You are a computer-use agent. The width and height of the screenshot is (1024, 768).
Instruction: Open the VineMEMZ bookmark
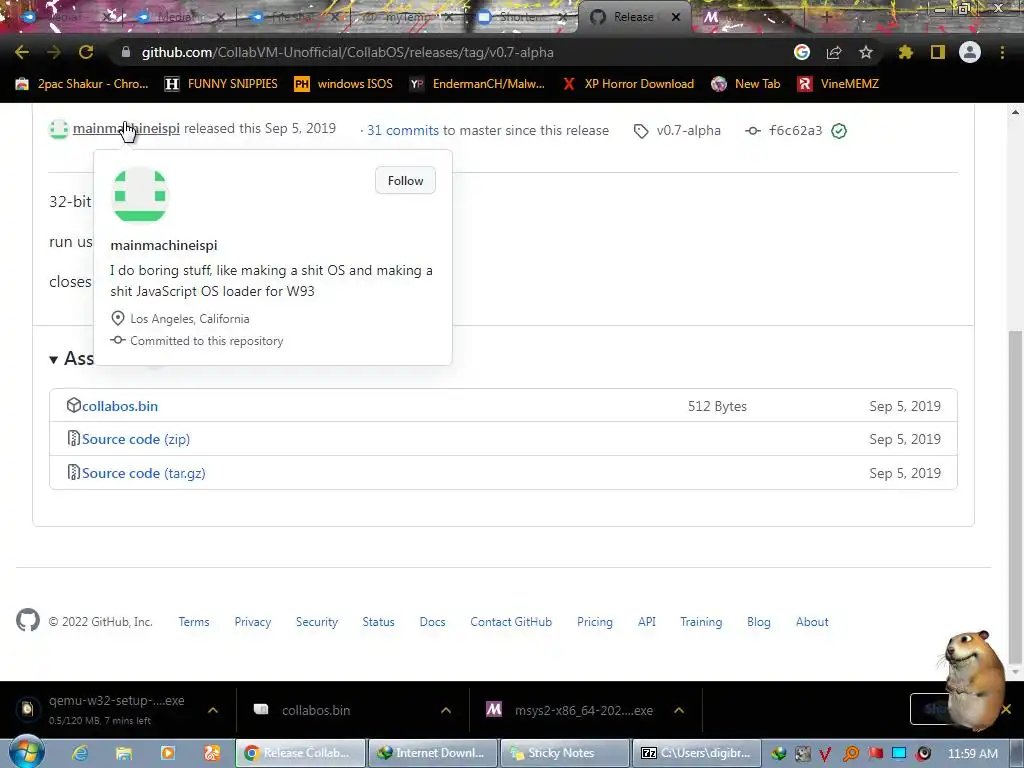838,84
